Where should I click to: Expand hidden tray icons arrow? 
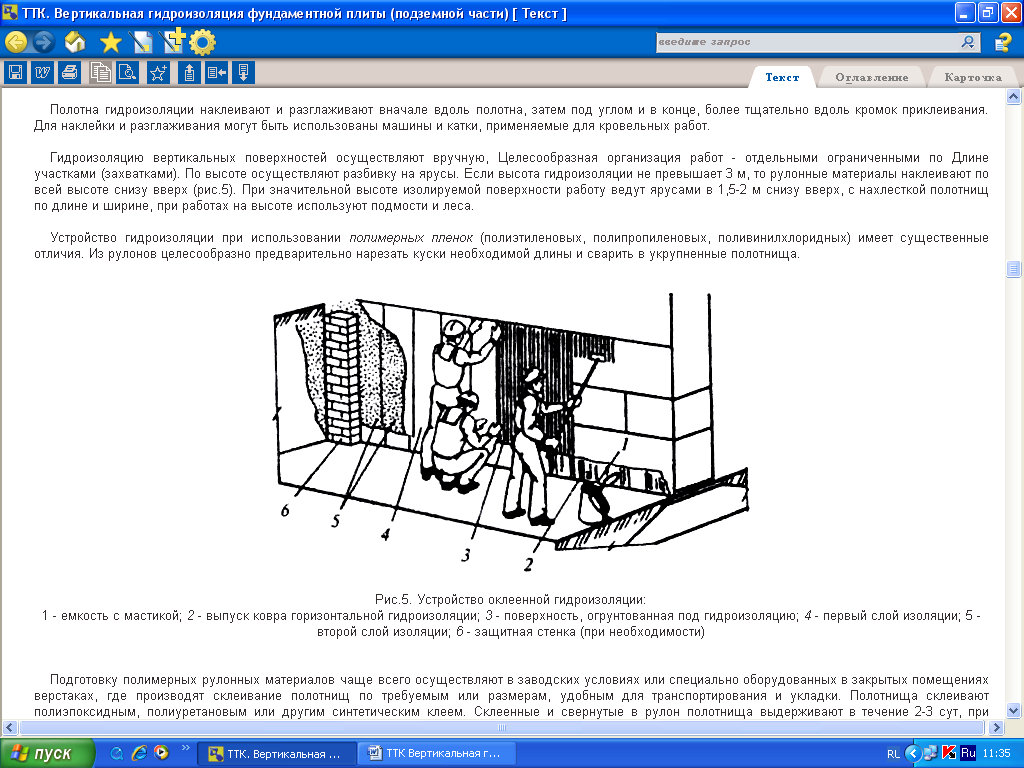[912, 754]
